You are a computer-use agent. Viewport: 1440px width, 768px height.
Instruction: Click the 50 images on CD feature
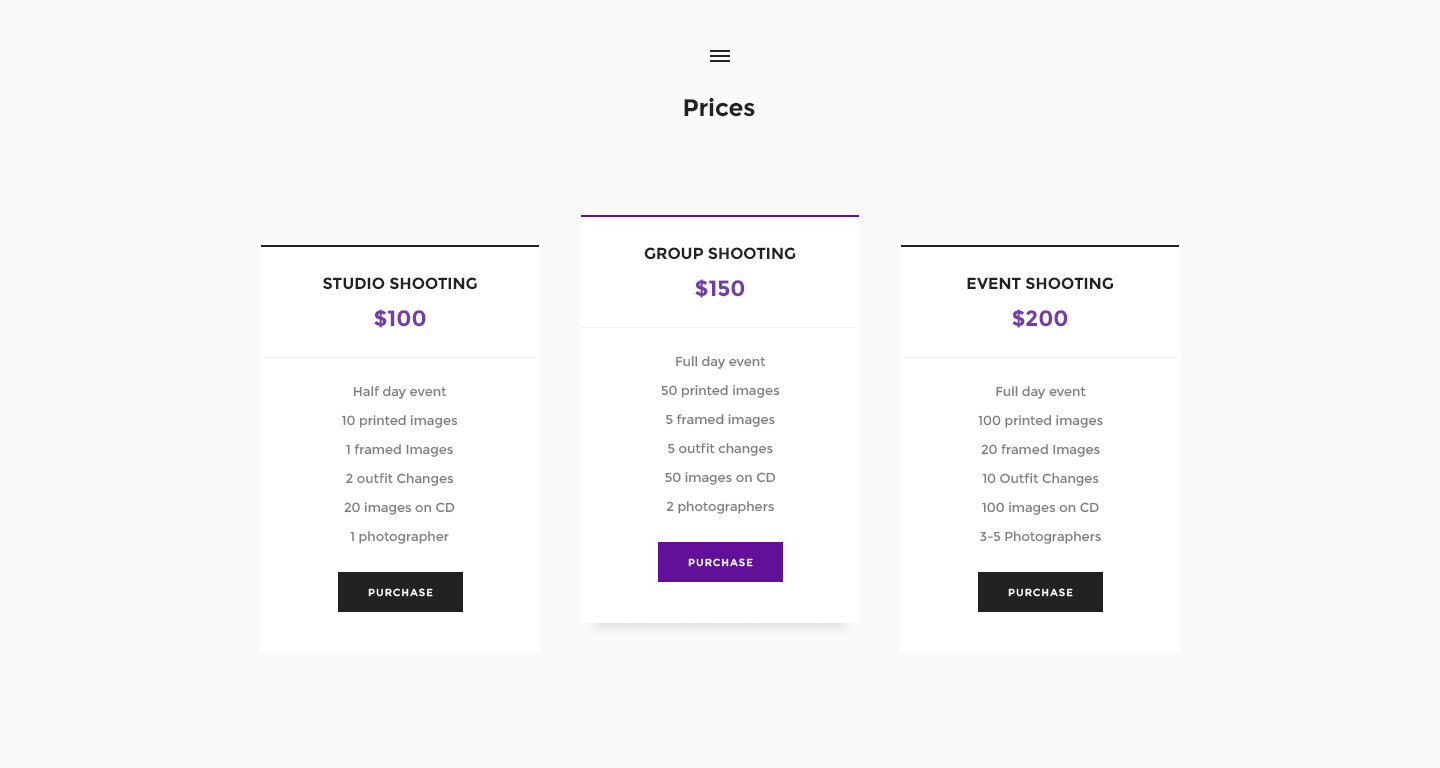click(x=720, y=478)
